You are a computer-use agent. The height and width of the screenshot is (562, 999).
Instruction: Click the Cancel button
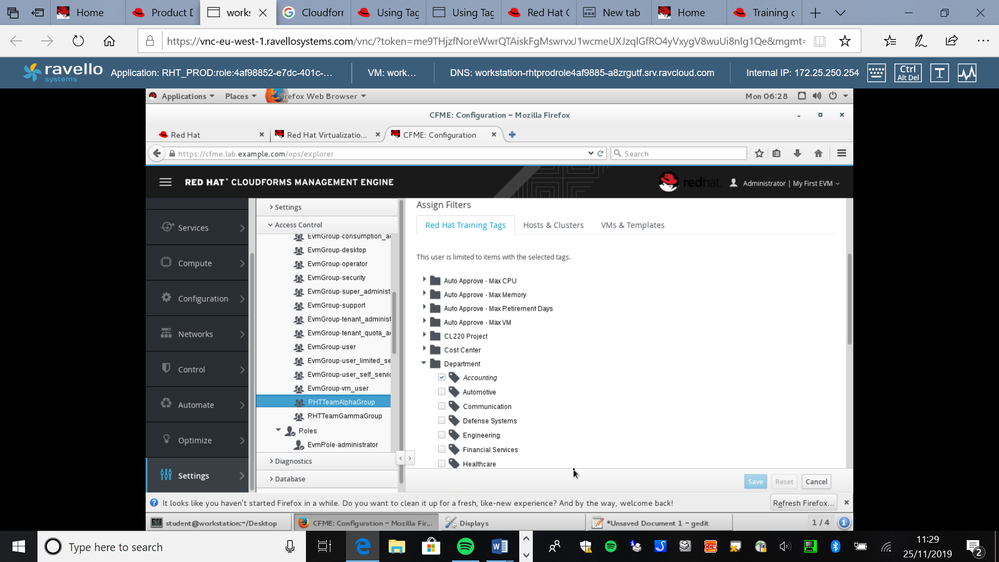[816, 482]
